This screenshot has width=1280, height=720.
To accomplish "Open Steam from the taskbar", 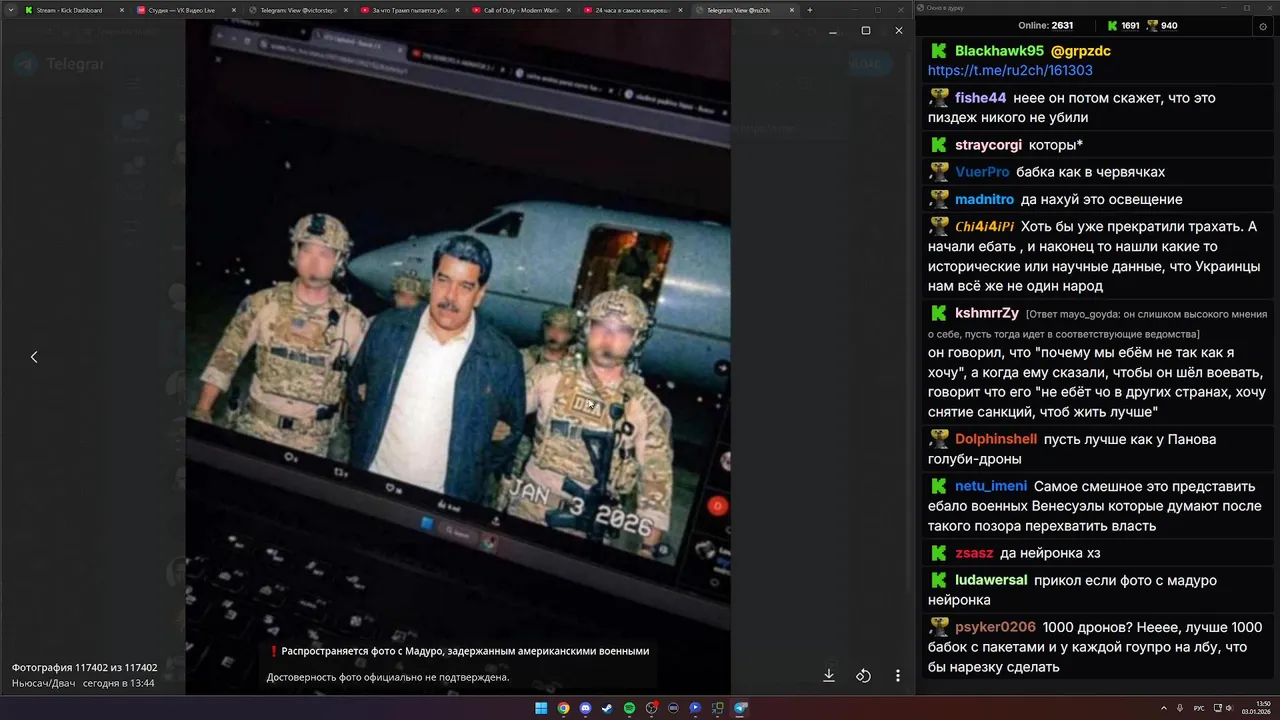I will click(607, 708).
